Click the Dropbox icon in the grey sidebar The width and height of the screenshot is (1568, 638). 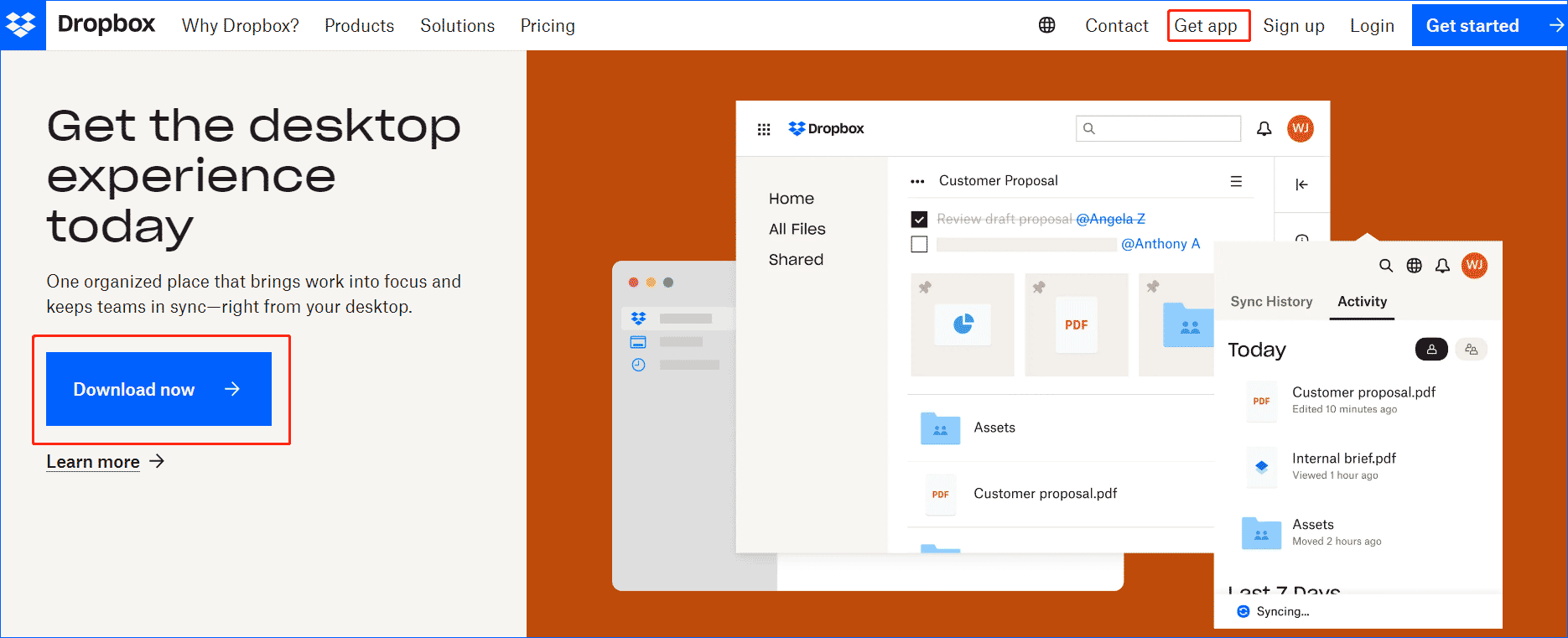[x=639, y=319]
